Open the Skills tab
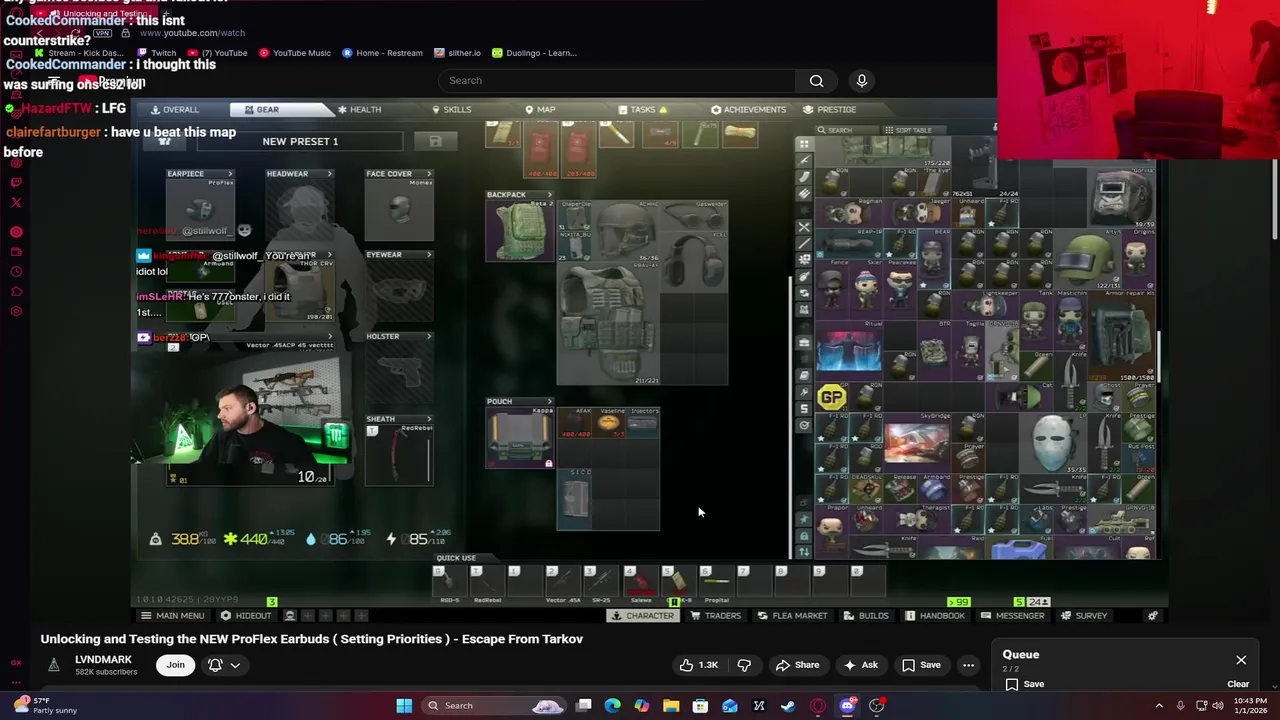Screen dimensions: 1280x720 tap(451, 109)
